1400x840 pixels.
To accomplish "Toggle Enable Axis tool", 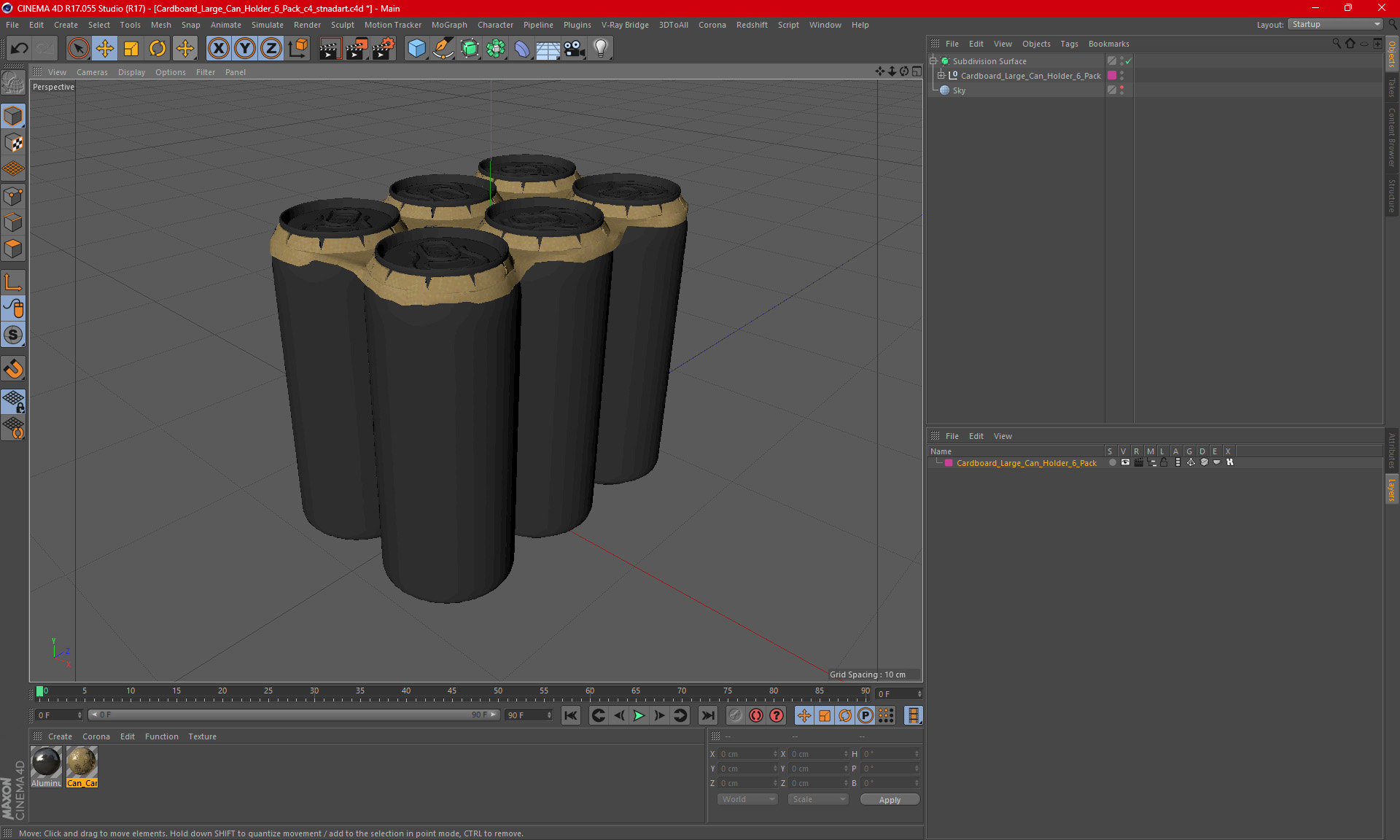I will 13,282.
